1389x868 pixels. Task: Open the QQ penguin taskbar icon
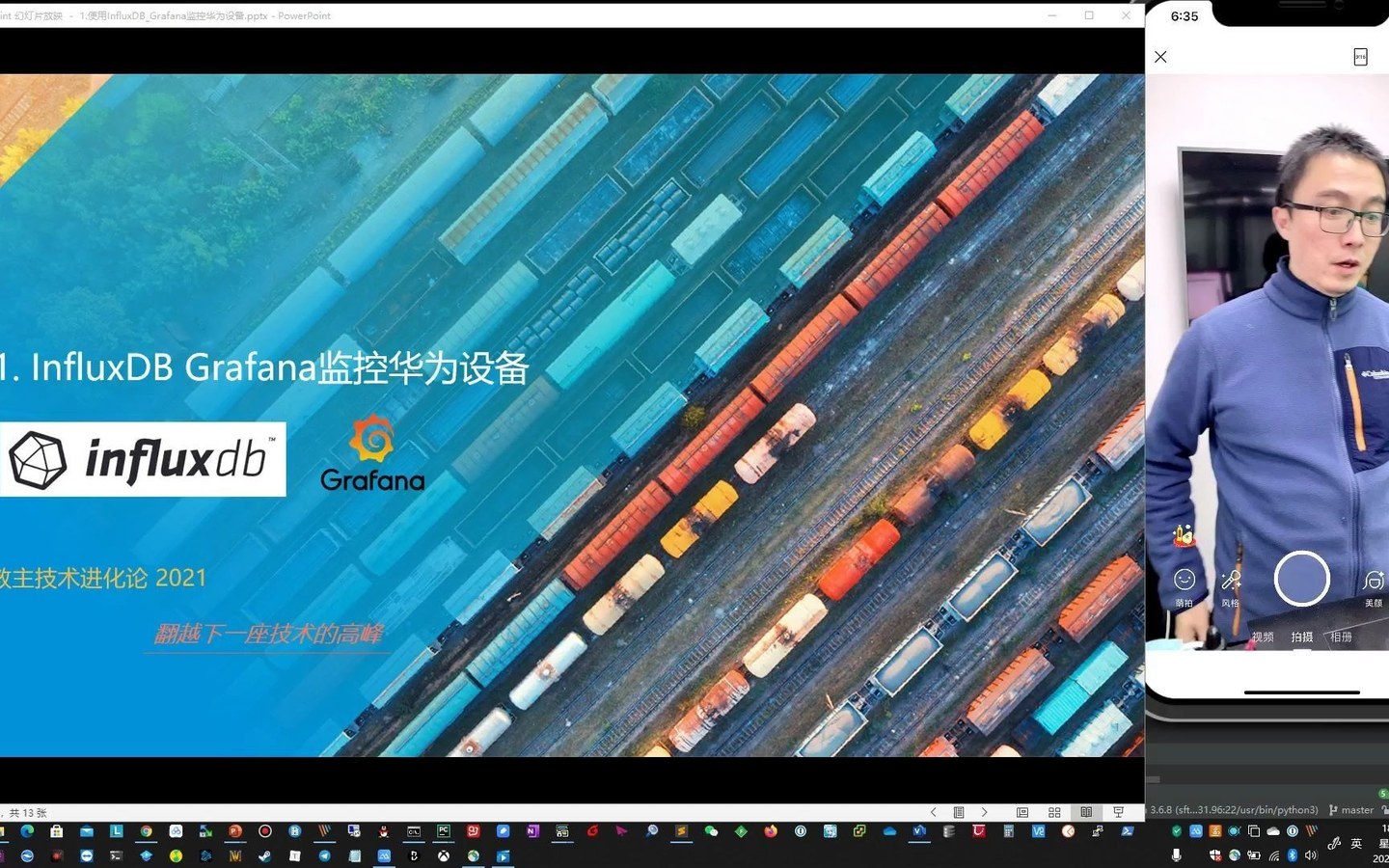point(384,830)
